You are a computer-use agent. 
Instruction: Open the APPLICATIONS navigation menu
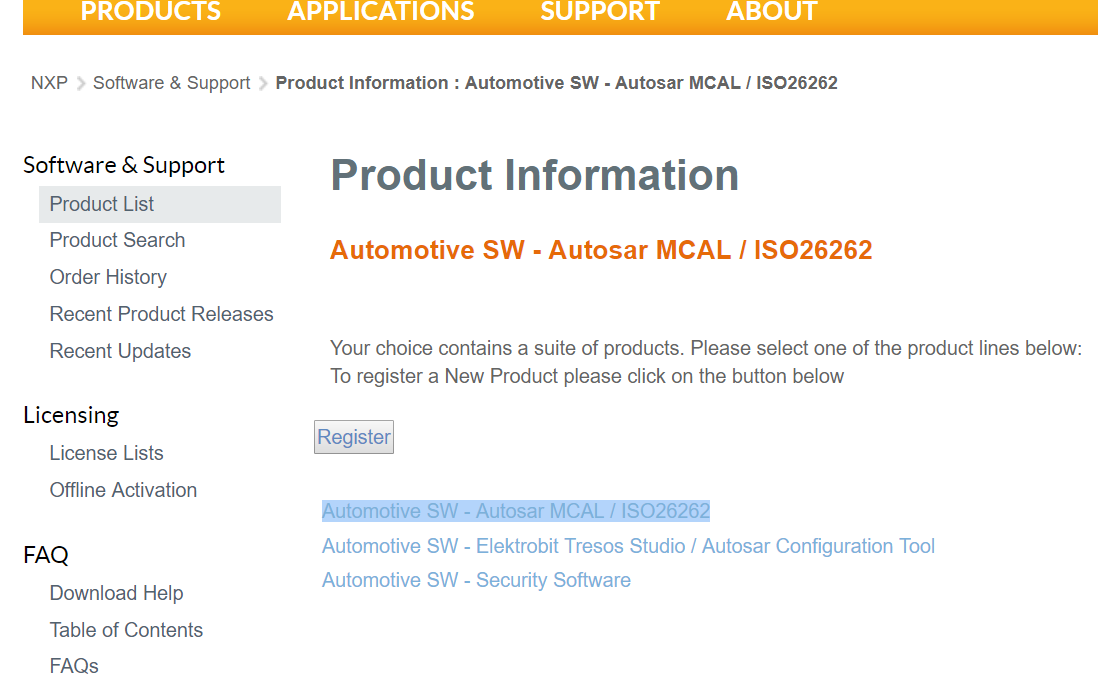[x=380, y=11]
